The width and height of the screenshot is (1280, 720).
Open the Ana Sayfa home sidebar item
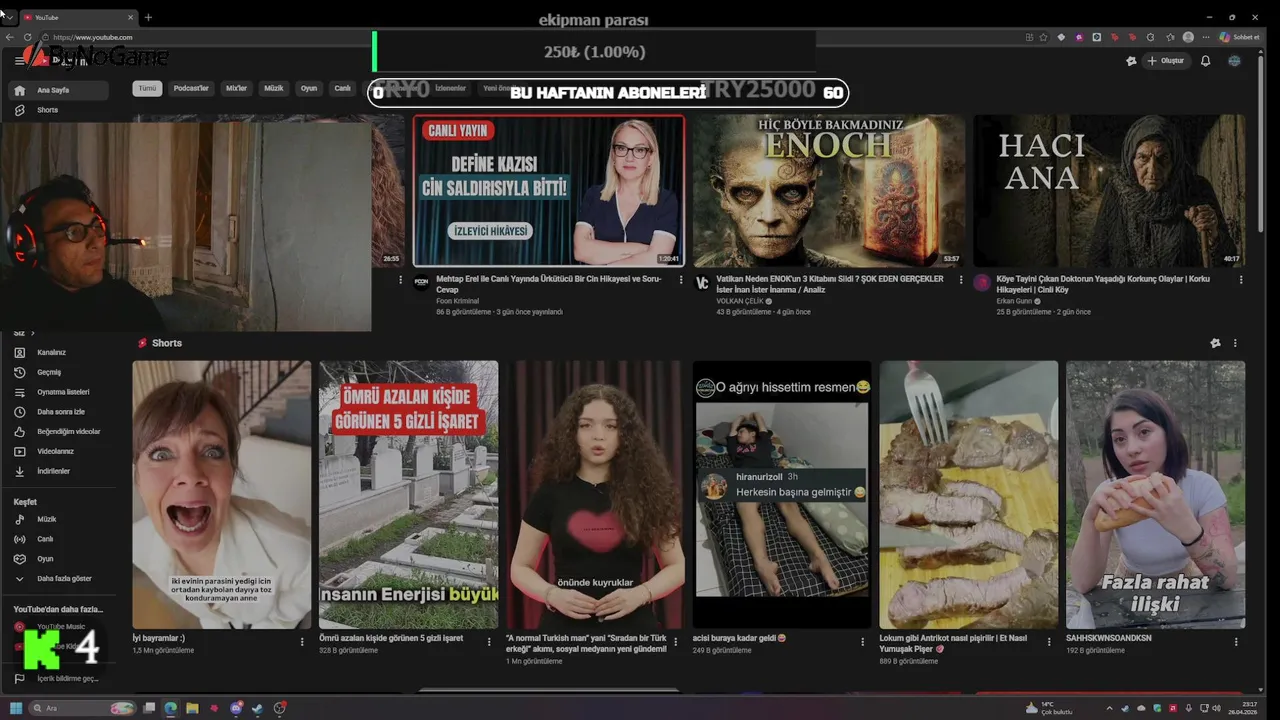pos(58,90)
